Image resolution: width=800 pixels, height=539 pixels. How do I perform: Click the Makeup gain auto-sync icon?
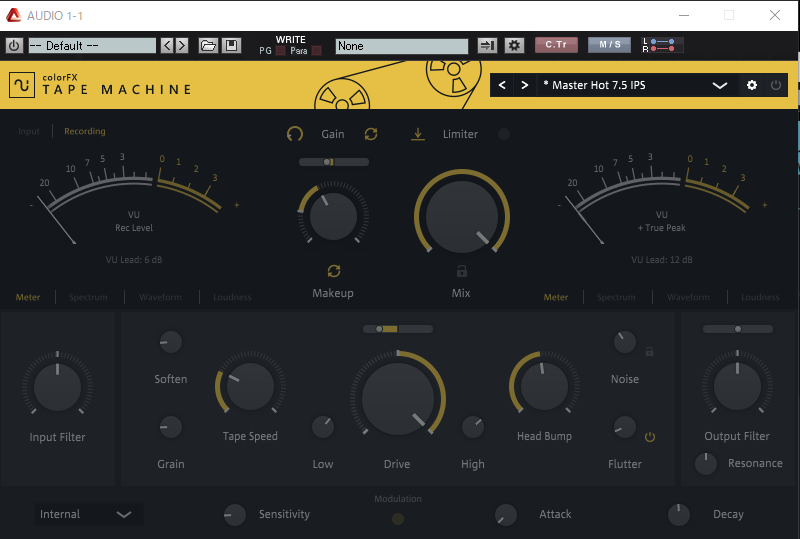334,271
